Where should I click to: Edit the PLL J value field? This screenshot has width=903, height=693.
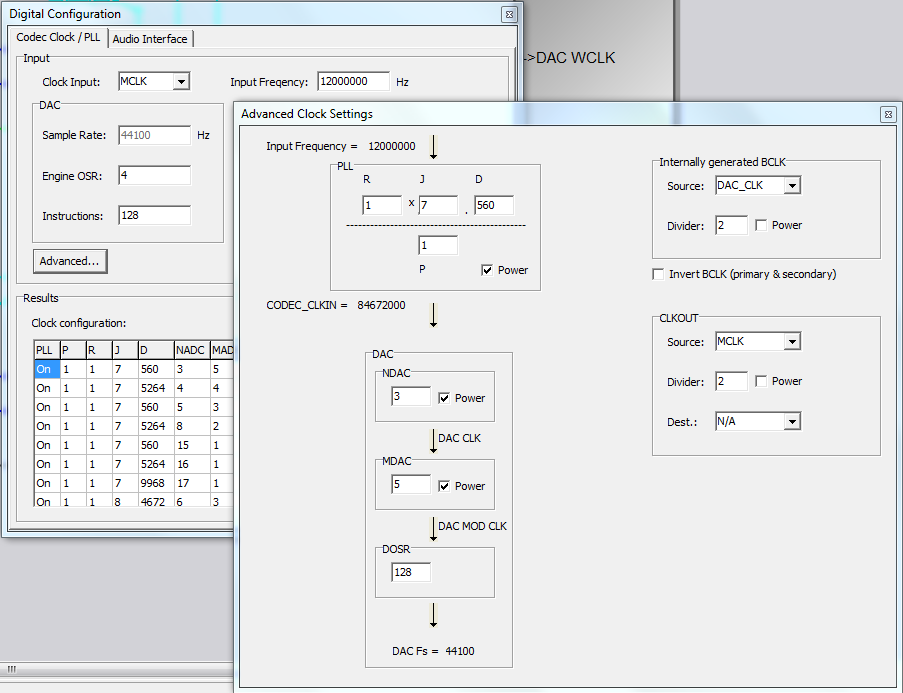click(x=438, y=205)
